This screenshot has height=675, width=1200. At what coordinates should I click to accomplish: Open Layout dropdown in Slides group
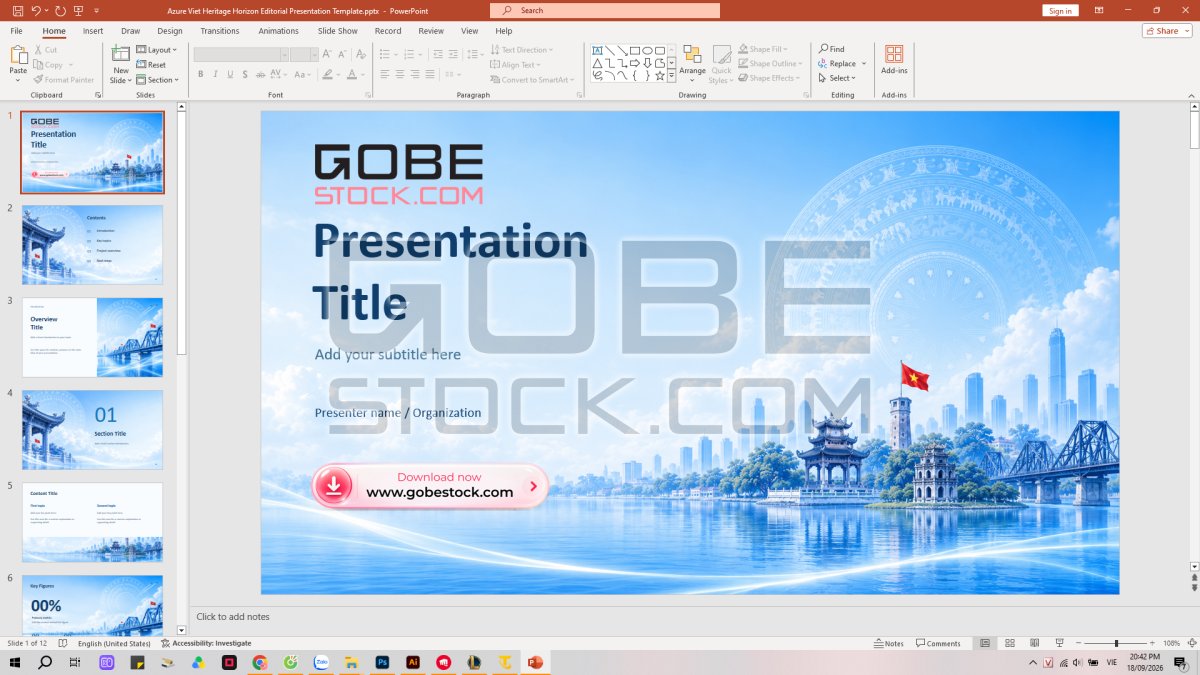tap(157, 49)
